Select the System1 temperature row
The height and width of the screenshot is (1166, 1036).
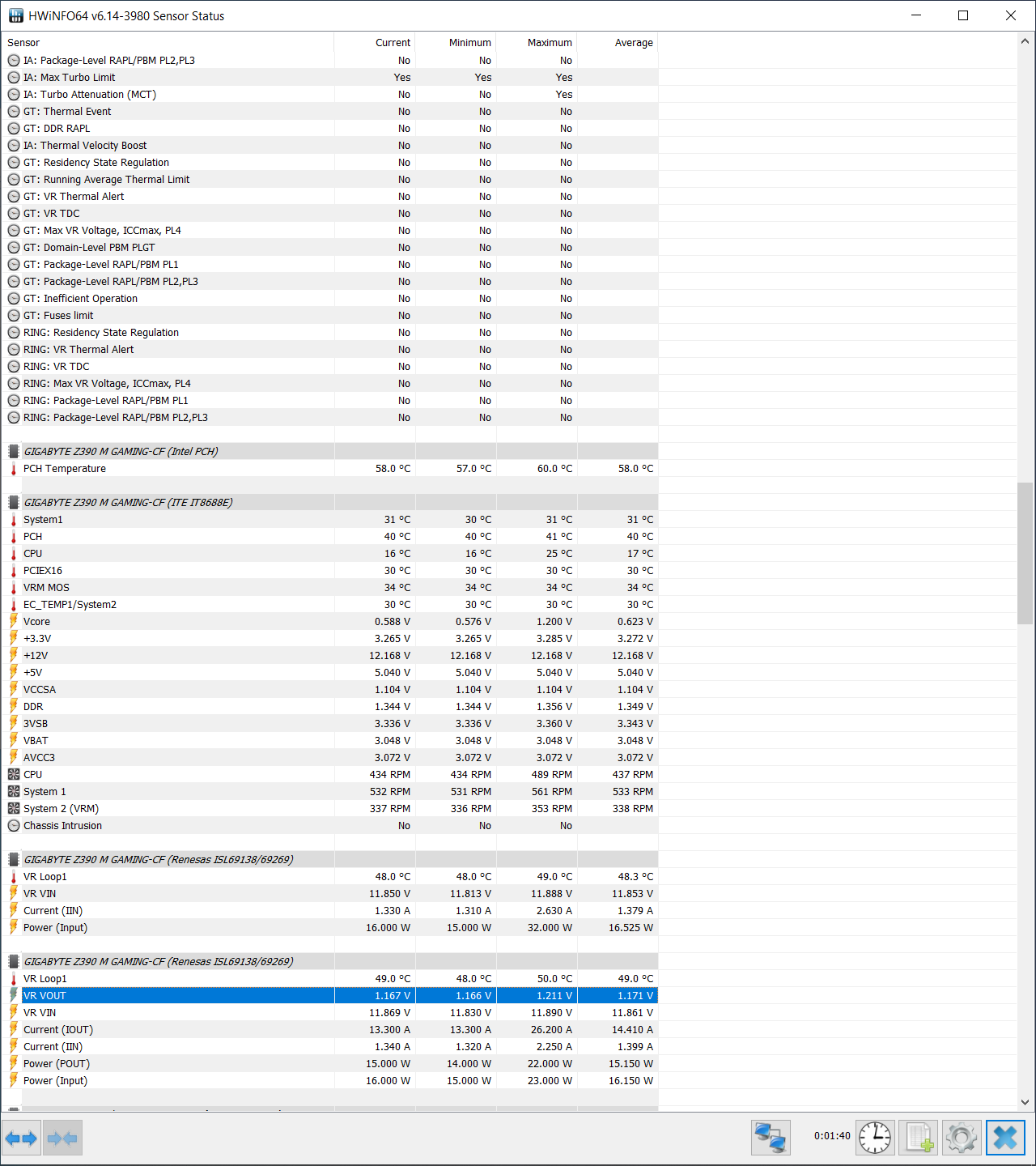point(329,520)
